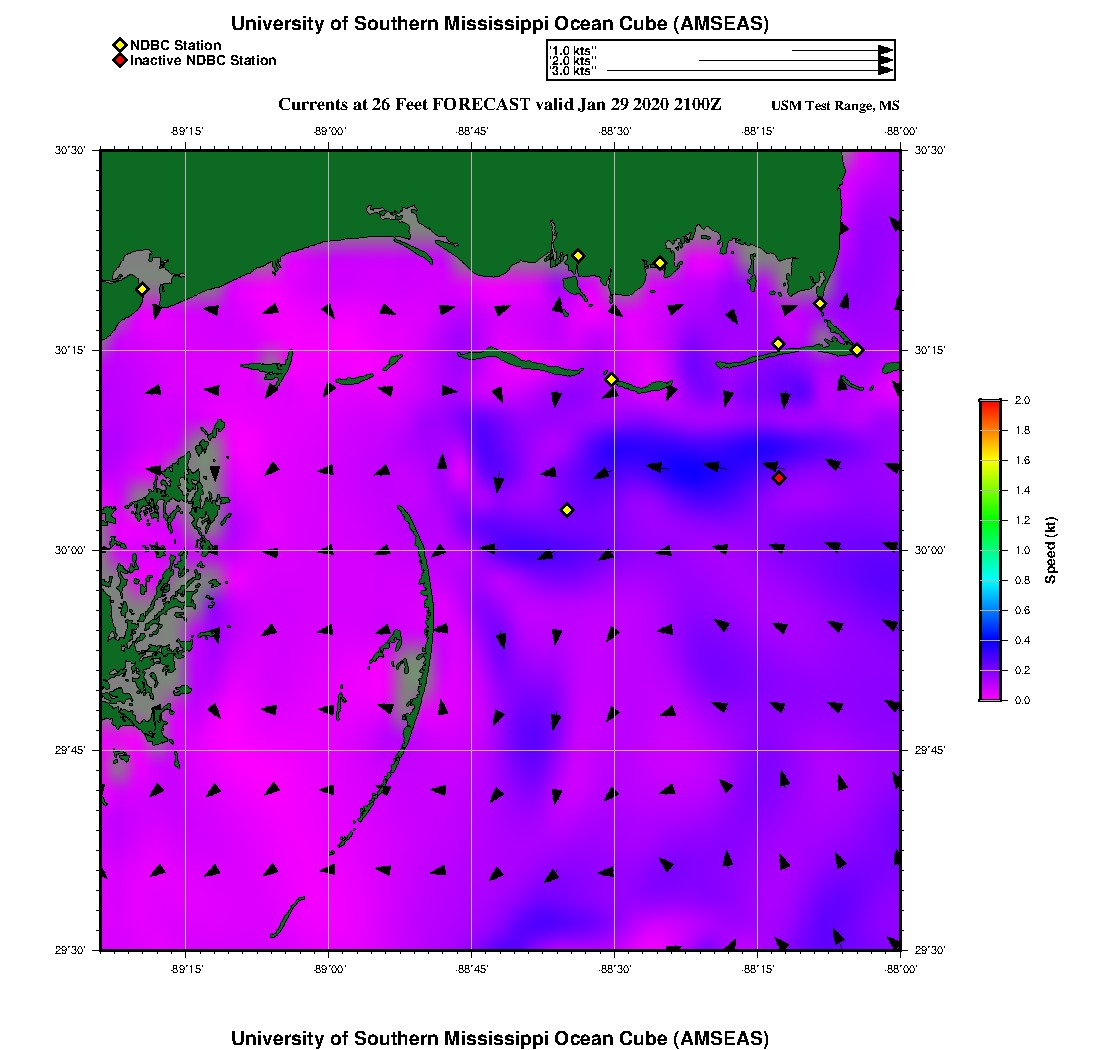1100x1050 pixels.
Task: Select the westernmost yellow station marker
Action: [142, 289]
